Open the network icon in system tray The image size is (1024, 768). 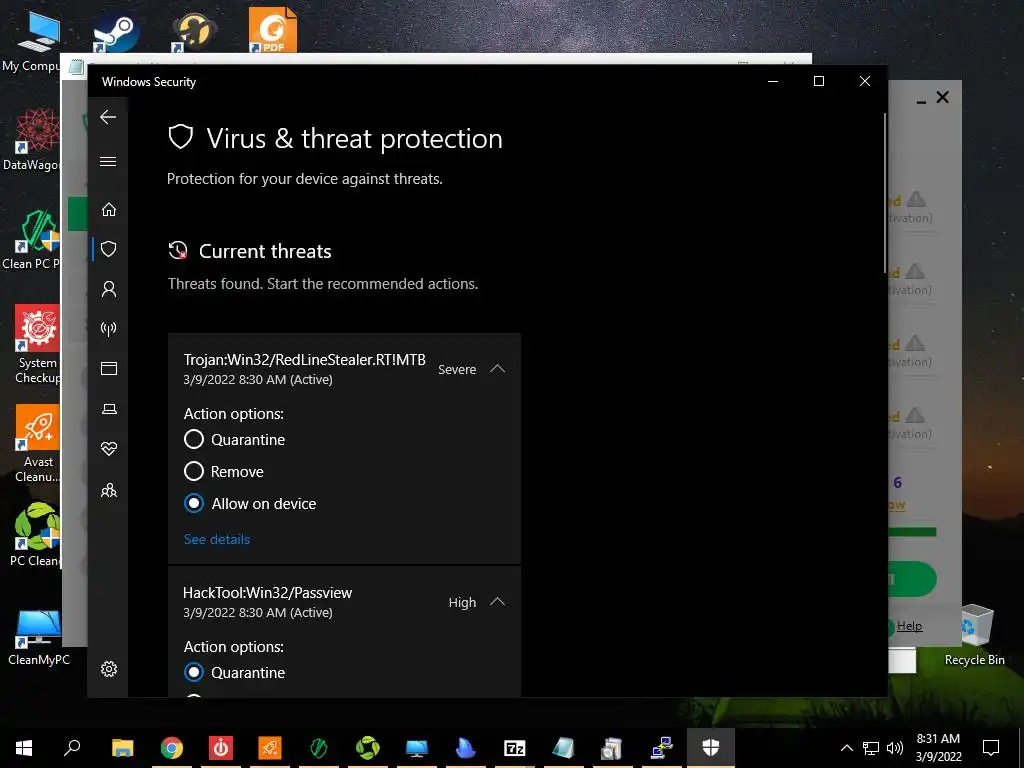[871, 748]
